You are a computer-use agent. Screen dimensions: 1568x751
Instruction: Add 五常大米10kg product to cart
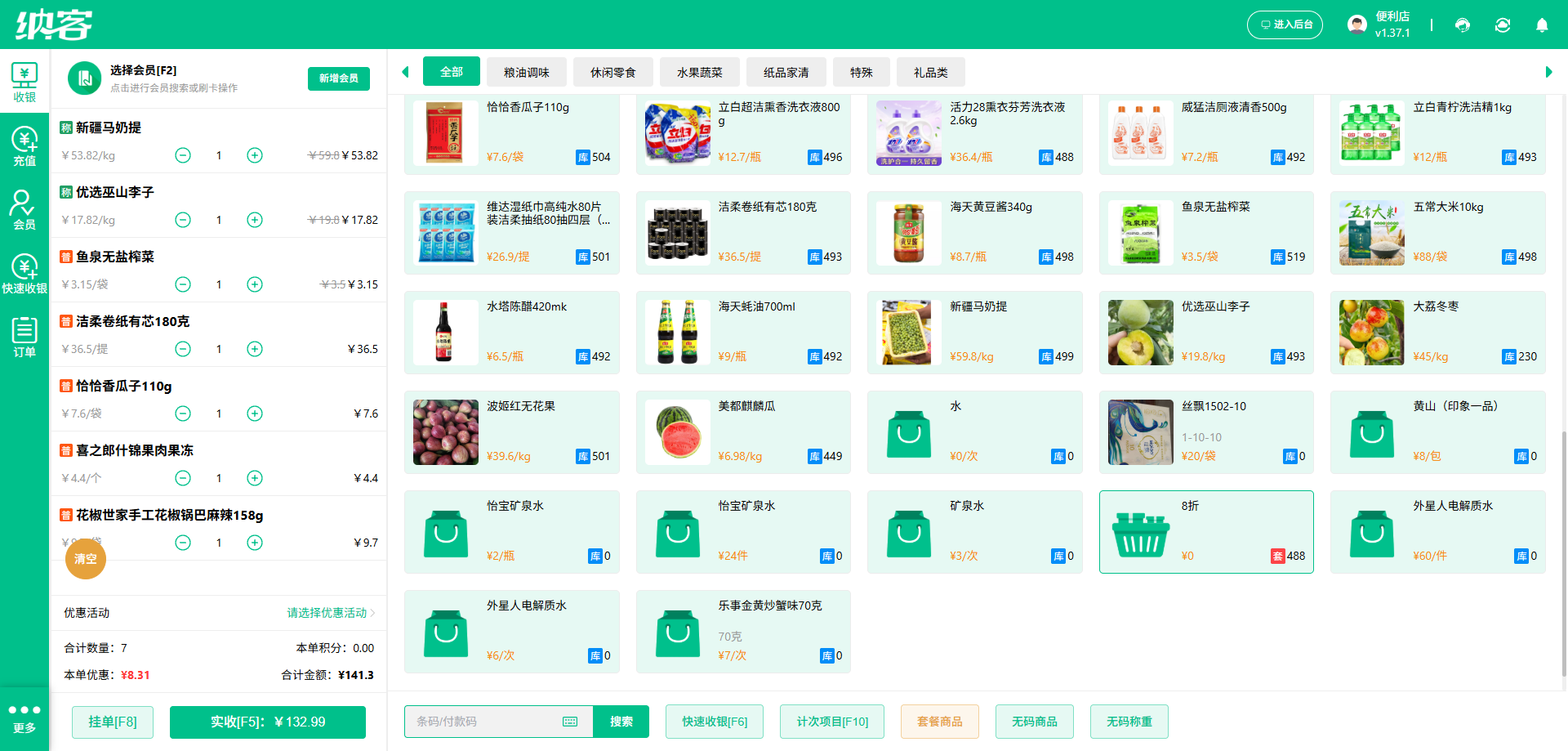(x=1438, y=233)
